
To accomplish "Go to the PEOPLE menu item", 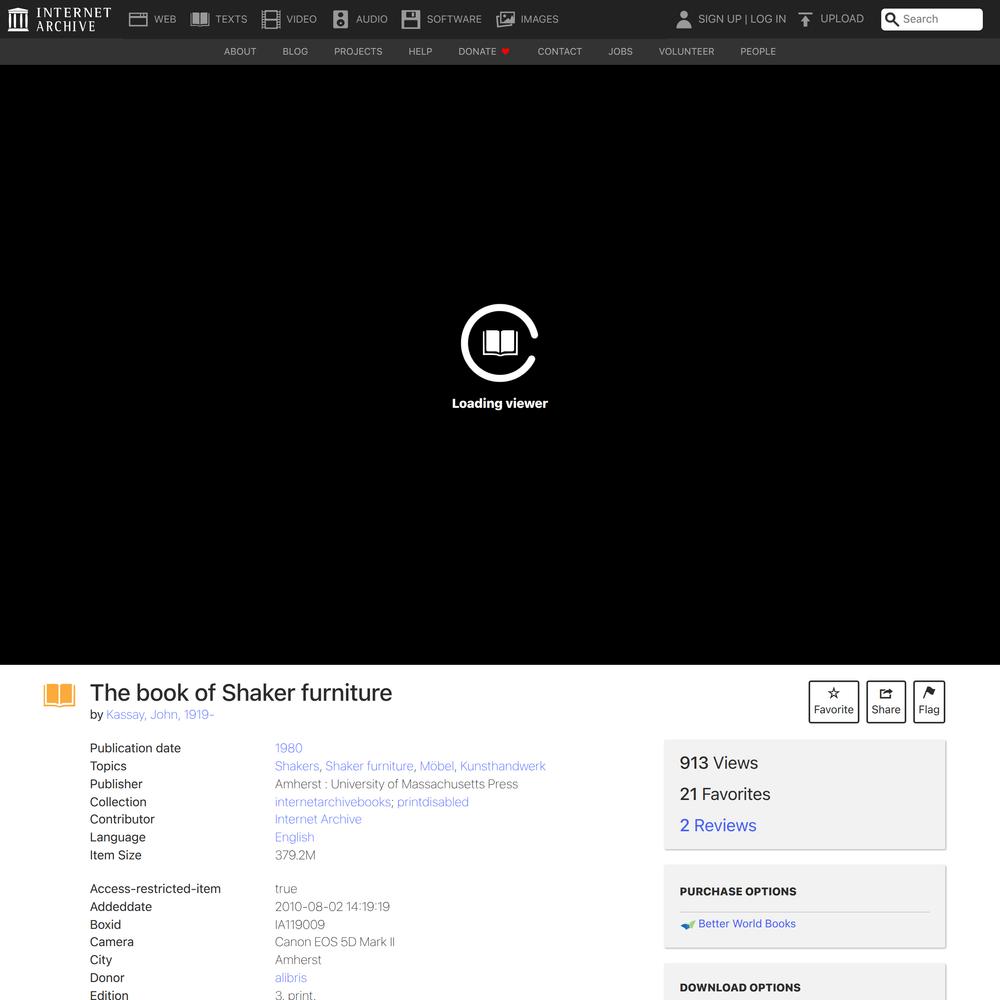I will click(x=758, y=52).
